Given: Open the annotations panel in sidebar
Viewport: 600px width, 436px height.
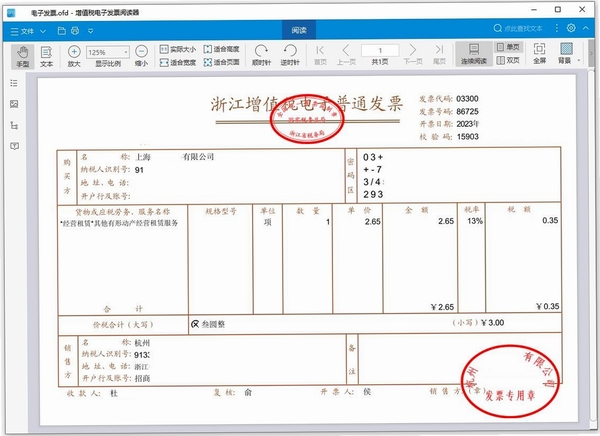Looking at the screenshot, I should click(x=14, y=146).
